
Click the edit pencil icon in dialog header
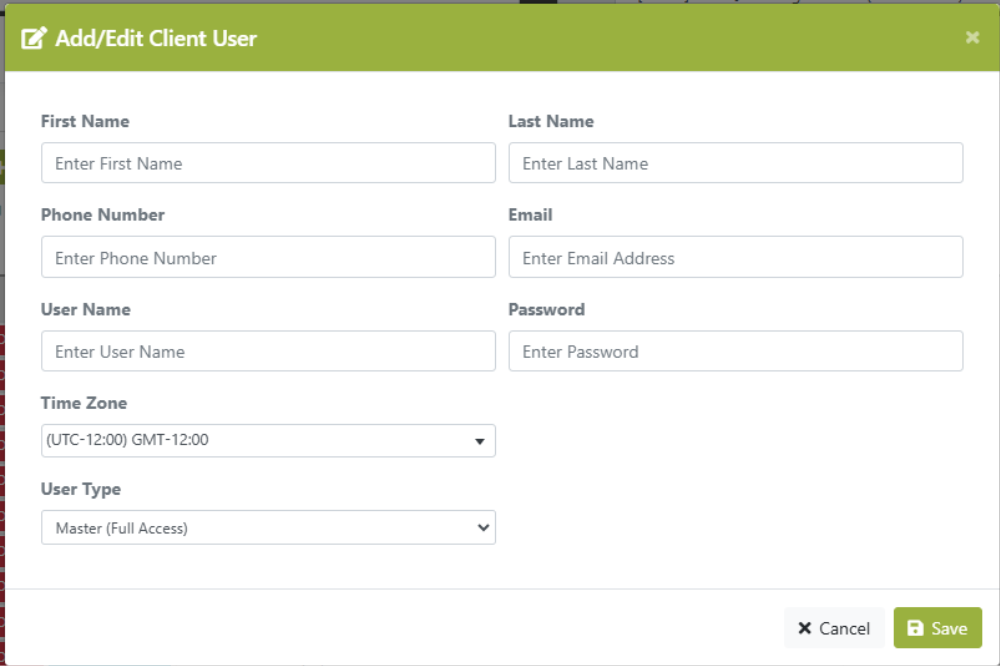[34, 39]
